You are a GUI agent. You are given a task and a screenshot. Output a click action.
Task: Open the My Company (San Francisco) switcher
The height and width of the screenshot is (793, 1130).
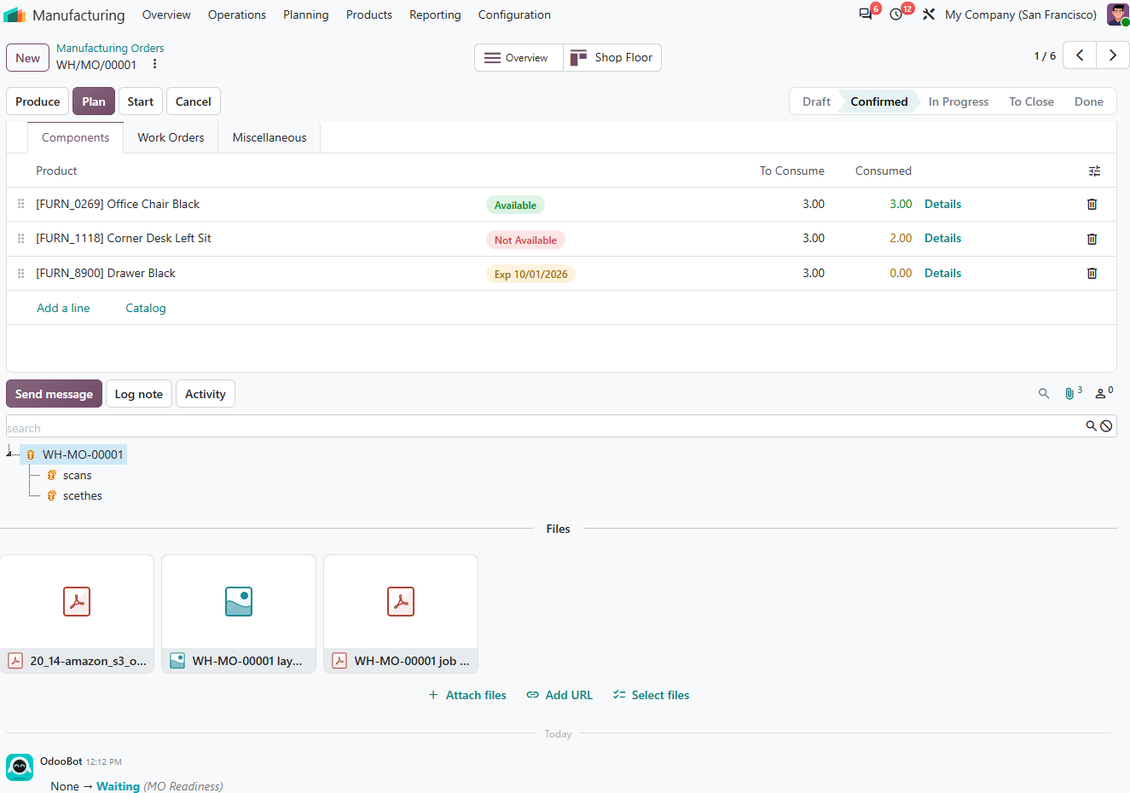tap(1020, 14)
